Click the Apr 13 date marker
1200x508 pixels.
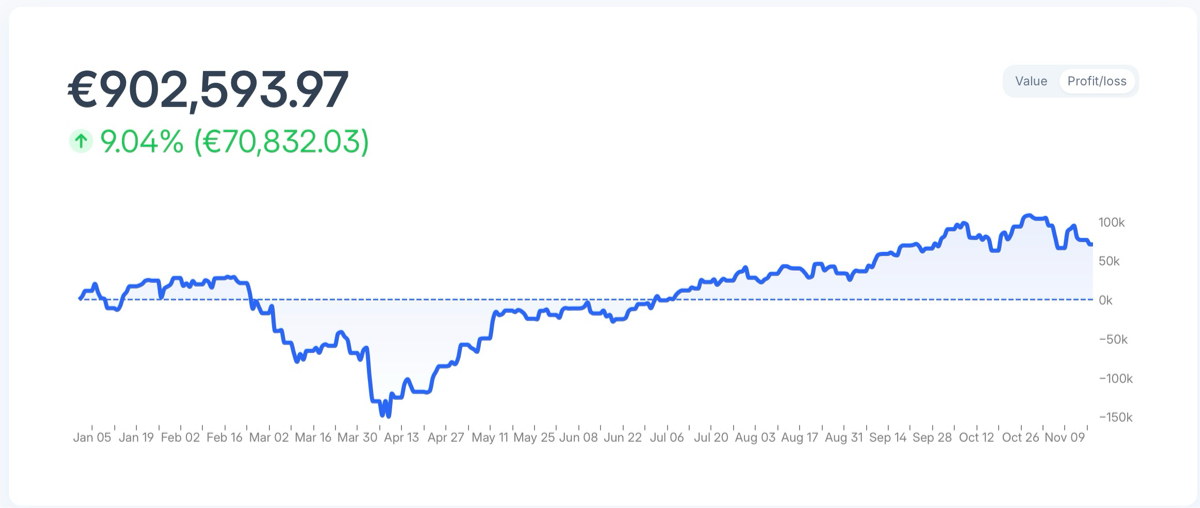pos(401,437)
